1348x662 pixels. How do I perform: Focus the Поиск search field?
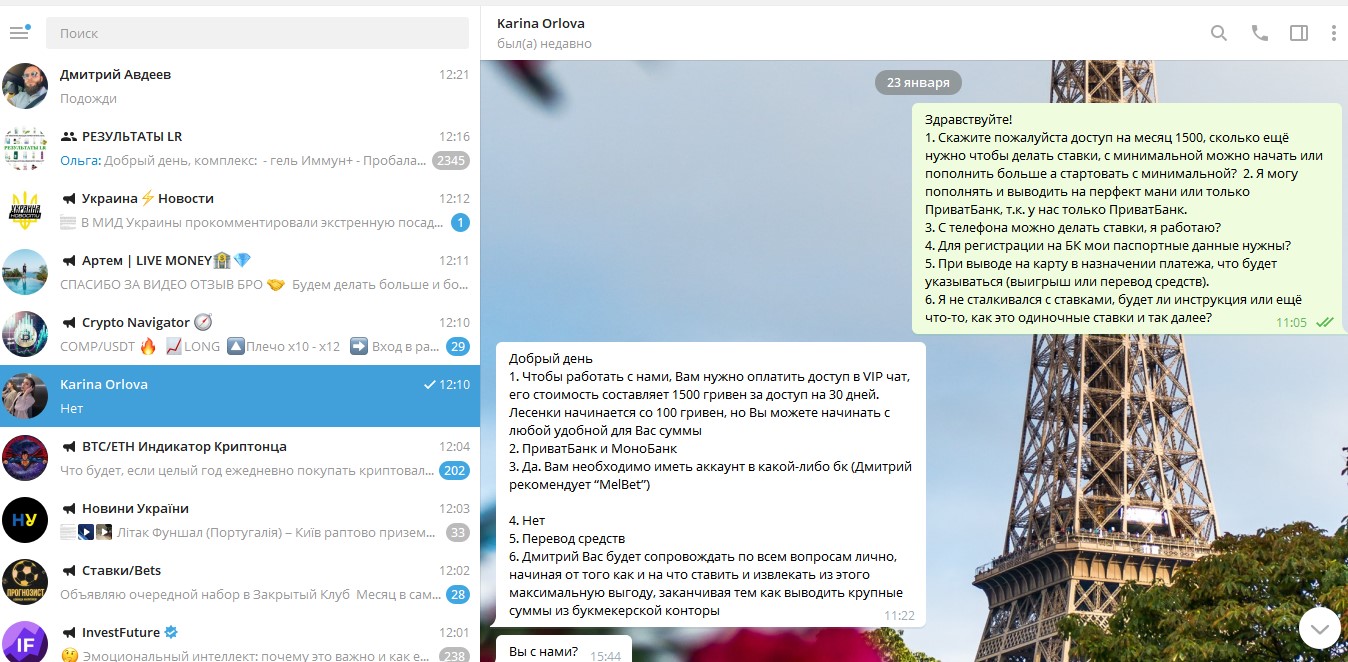(257, 33)
